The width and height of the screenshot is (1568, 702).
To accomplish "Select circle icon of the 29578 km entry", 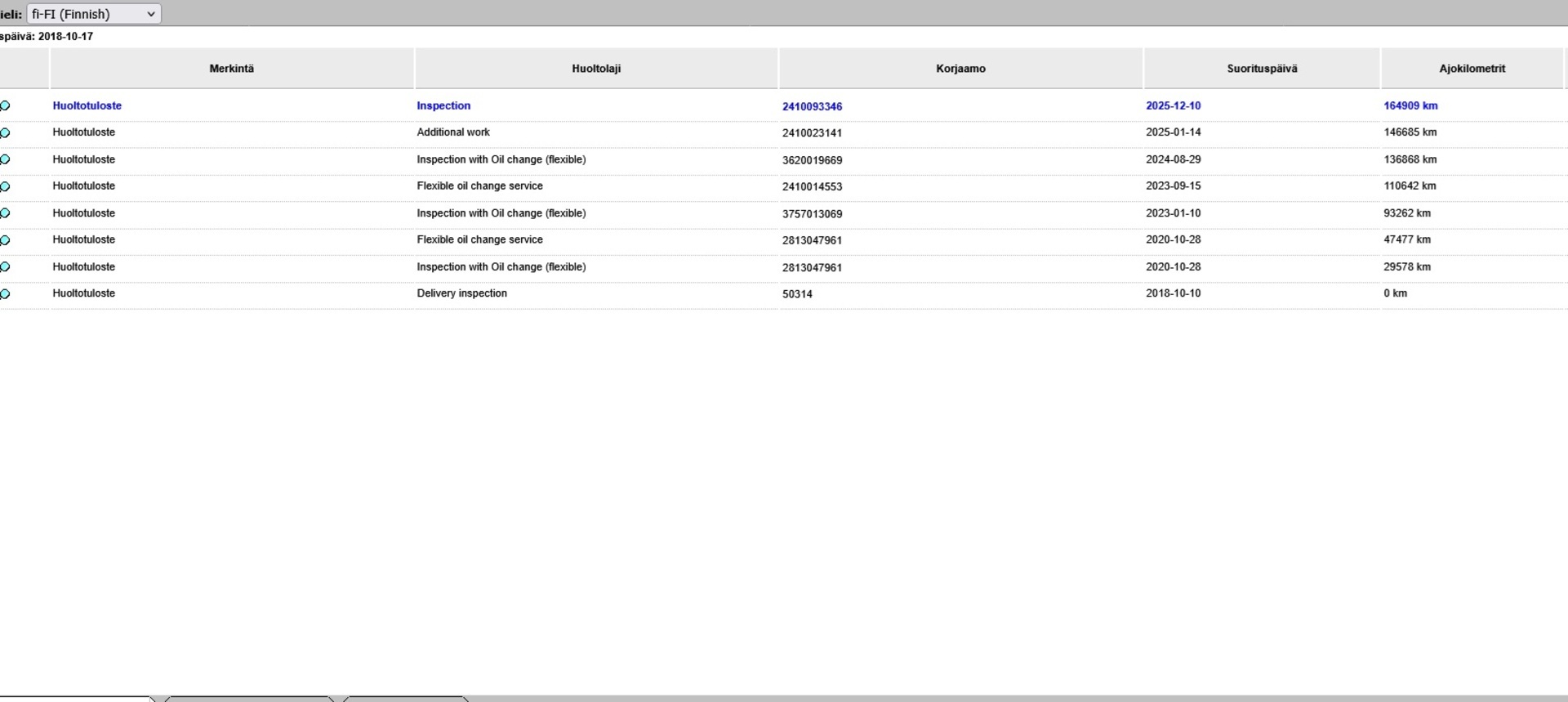I will coord(6,267).
